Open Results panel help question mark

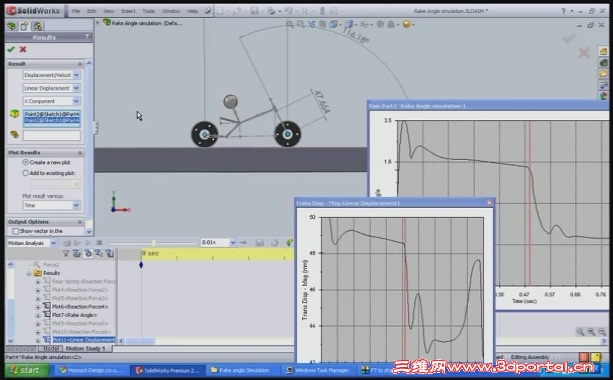87,37
